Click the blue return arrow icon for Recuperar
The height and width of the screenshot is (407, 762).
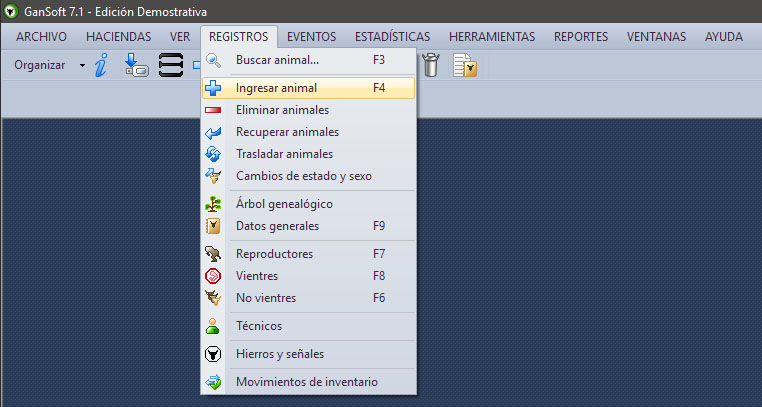point(213,132)
